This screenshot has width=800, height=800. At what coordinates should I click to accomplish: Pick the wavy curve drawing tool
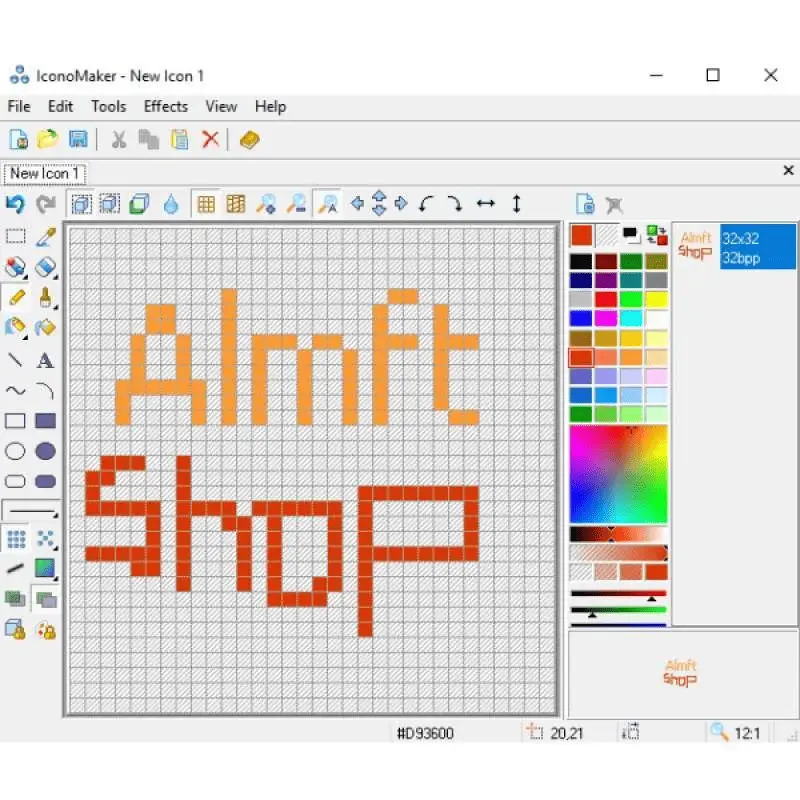click(x=15, y=391)
